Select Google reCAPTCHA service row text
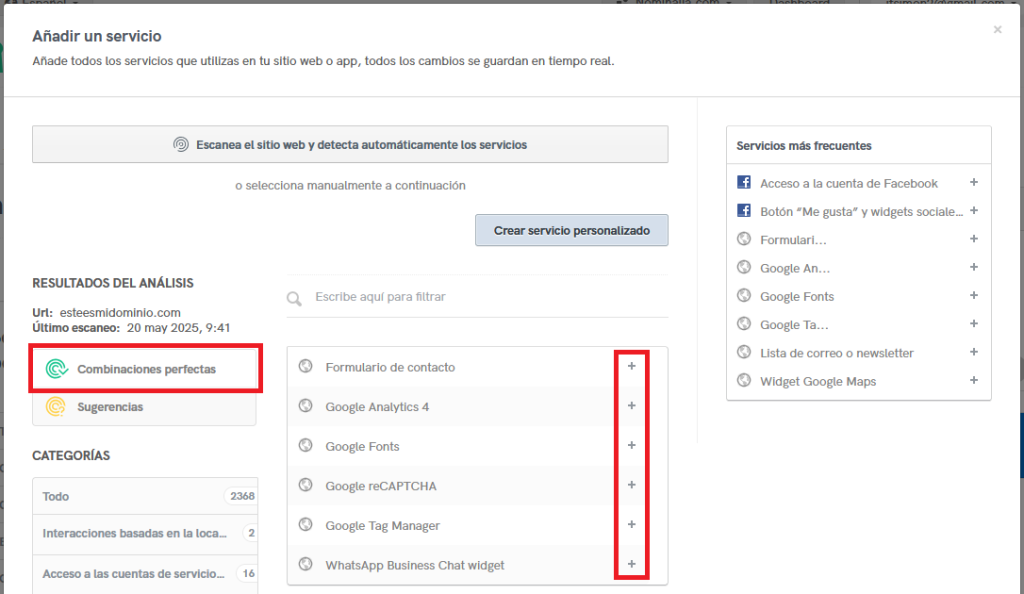 pyautogui.click(x=381, y=486)
